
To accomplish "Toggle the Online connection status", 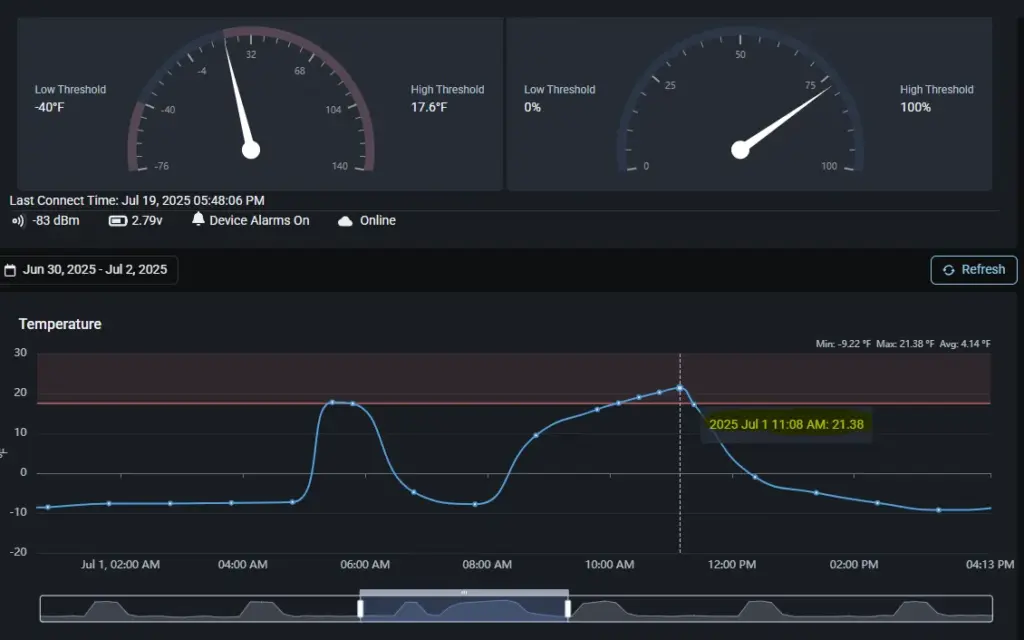I will pyautogui.click(x=368, y=220).
